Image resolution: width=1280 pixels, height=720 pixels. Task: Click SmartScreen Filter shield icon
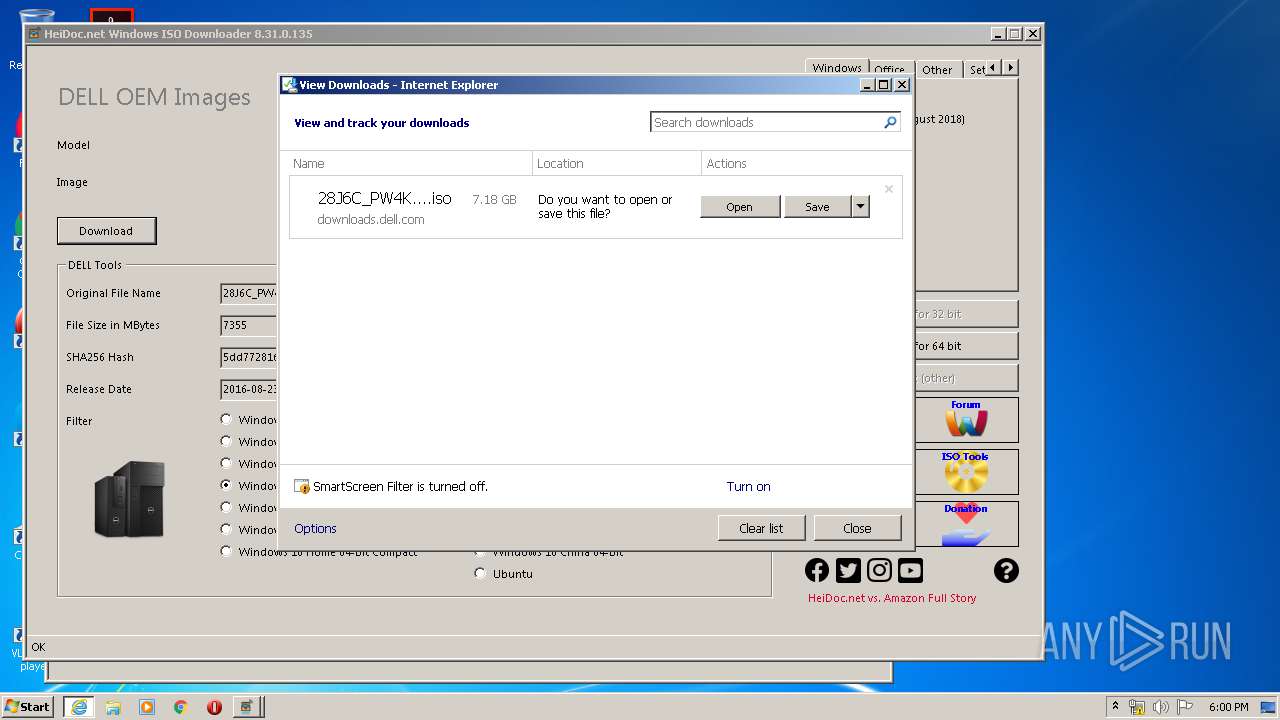tap(302, 487)
